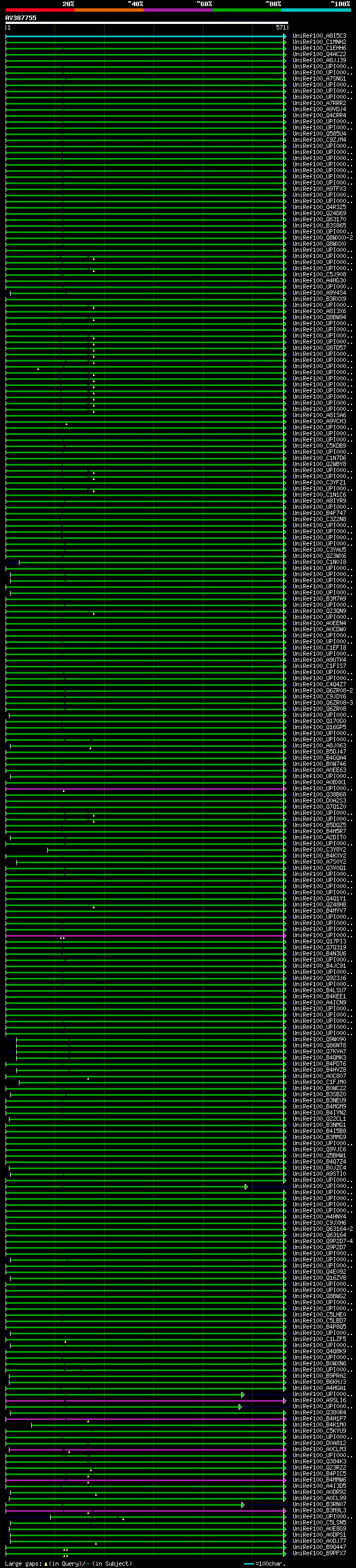This screenshot has width=356, height=1568.
Task: Pick the UniRef100_A0EEN4 entry
Action: [319, 624]
